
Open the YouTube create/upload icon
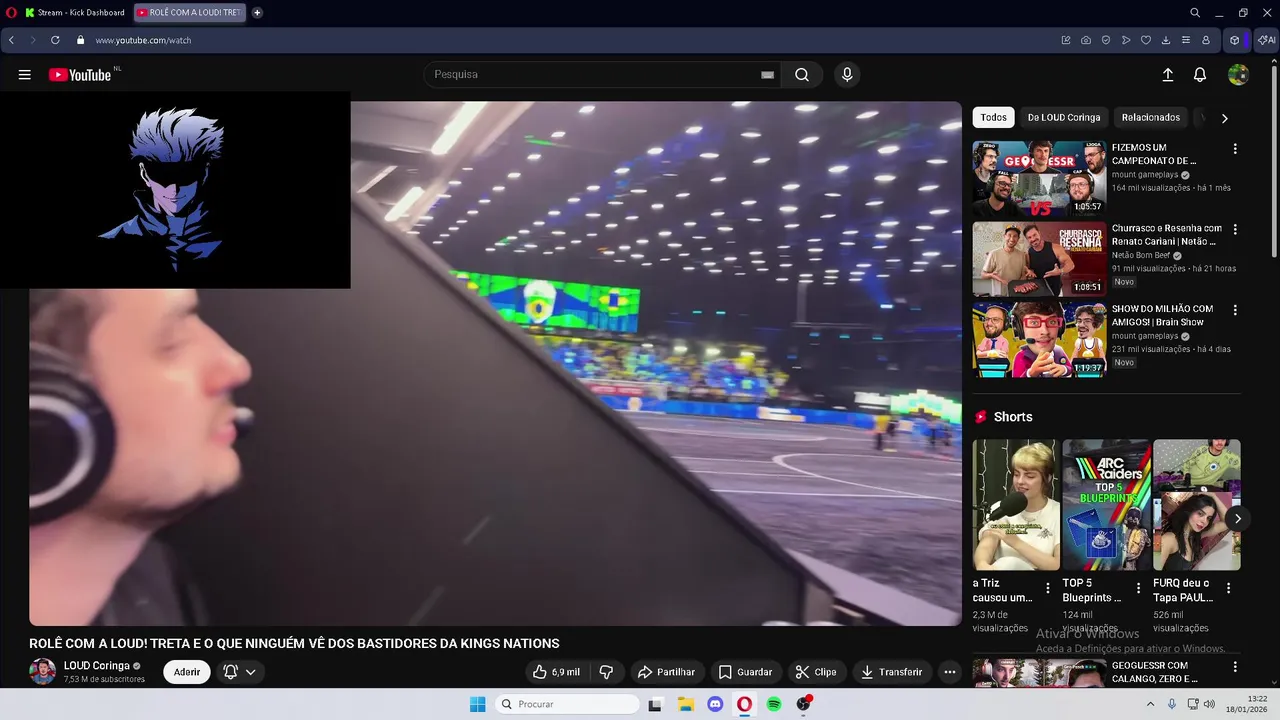[1167, 75]
